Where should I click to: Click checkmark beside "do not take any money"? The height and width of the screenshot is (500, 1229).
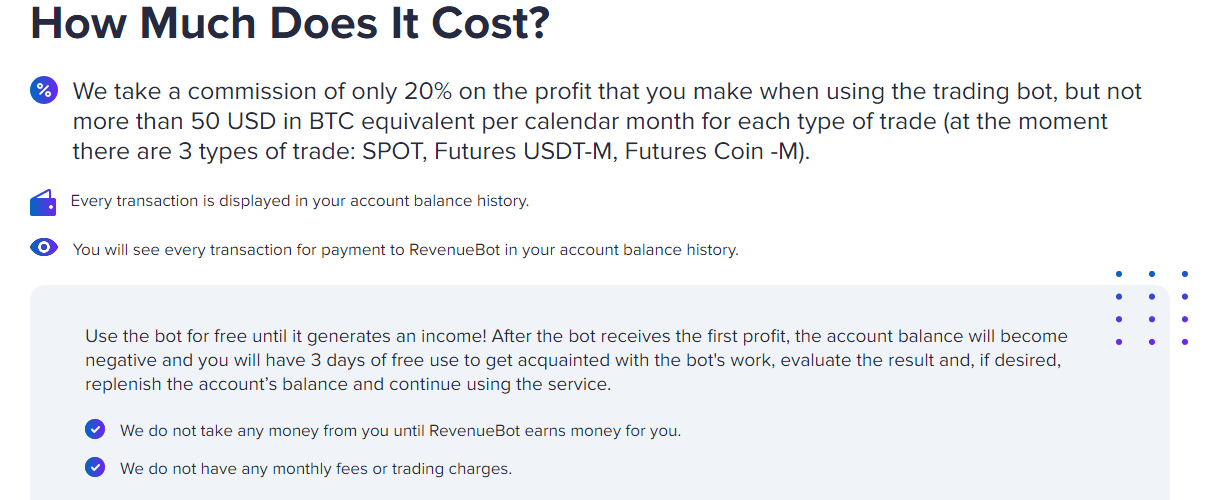click(x=95, y=429)
